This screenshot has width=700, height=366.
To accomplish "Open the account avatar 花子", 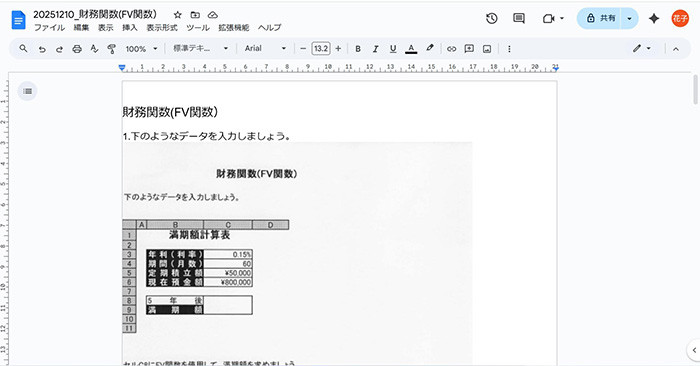I will click(680, 18).
